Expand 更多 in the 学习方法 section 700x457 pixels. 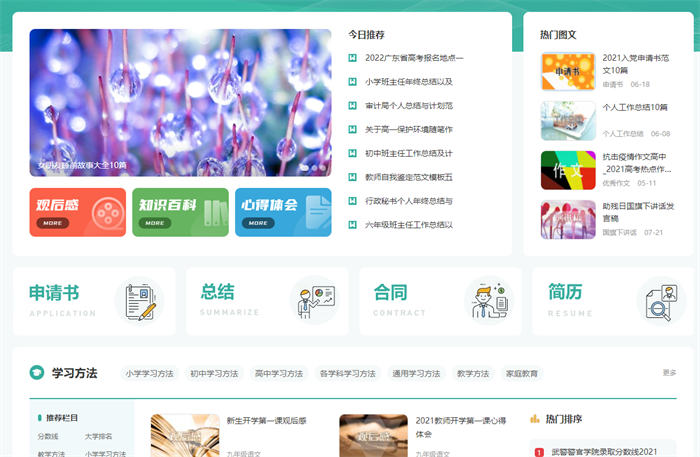click(x=669, y=373)
